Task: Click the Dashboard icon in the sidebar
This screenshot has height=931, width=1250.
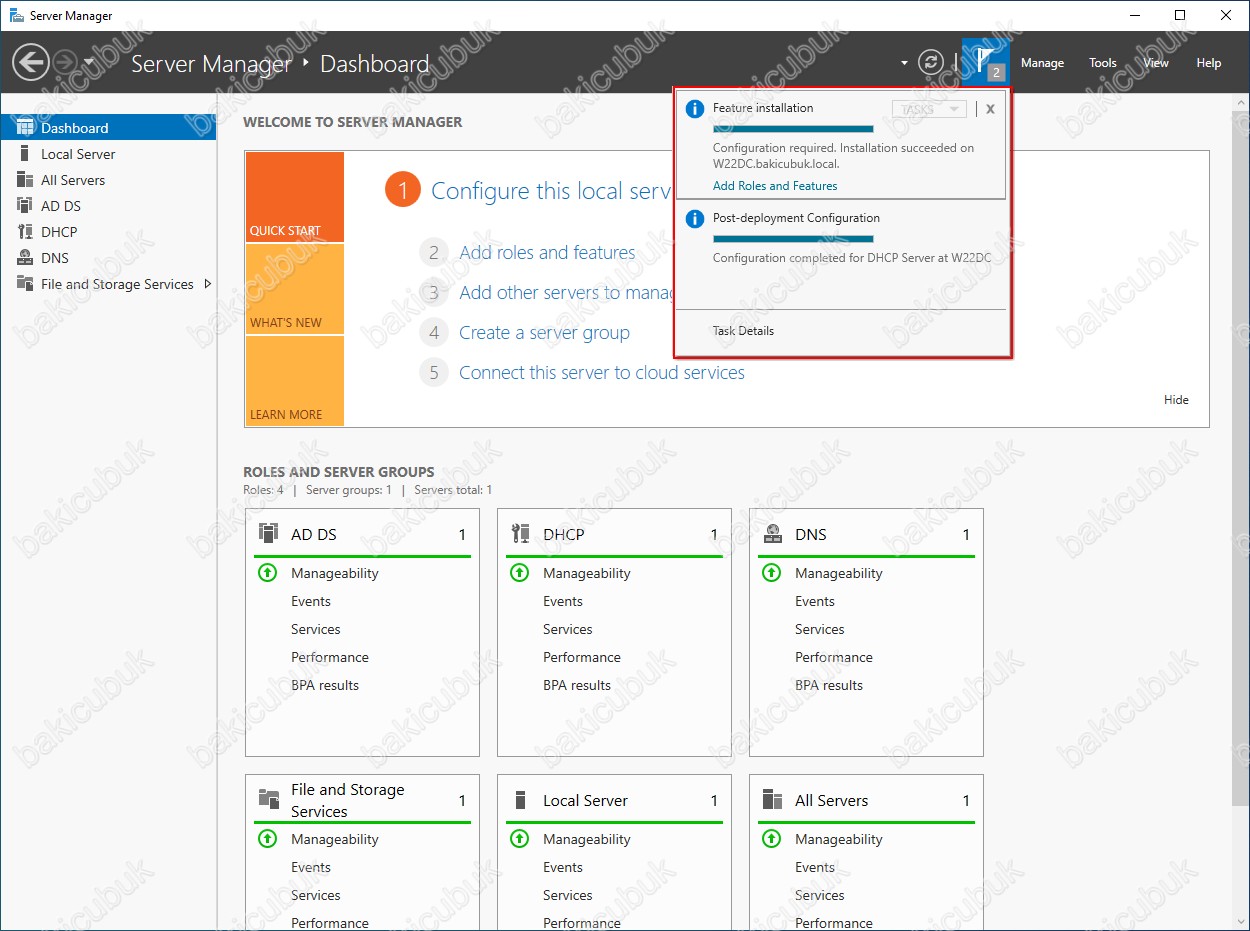Action: pos(25,128)
